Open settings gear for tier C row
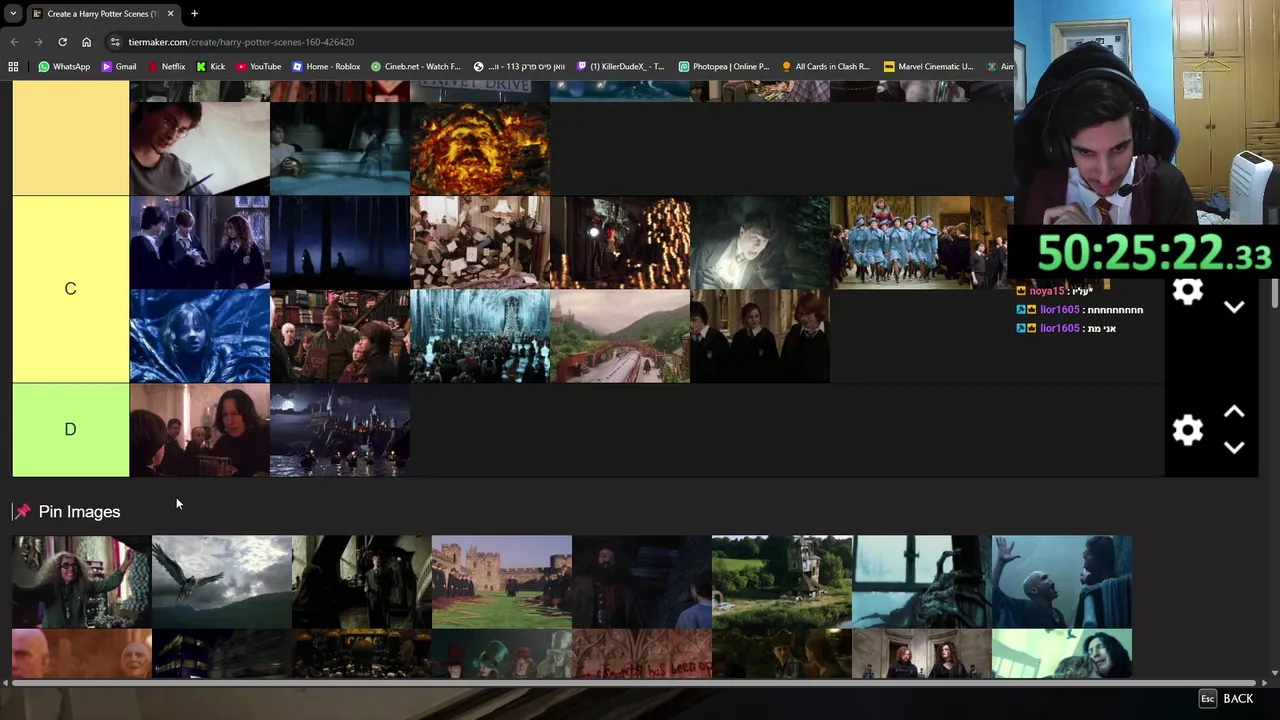 coord(1187,291)
